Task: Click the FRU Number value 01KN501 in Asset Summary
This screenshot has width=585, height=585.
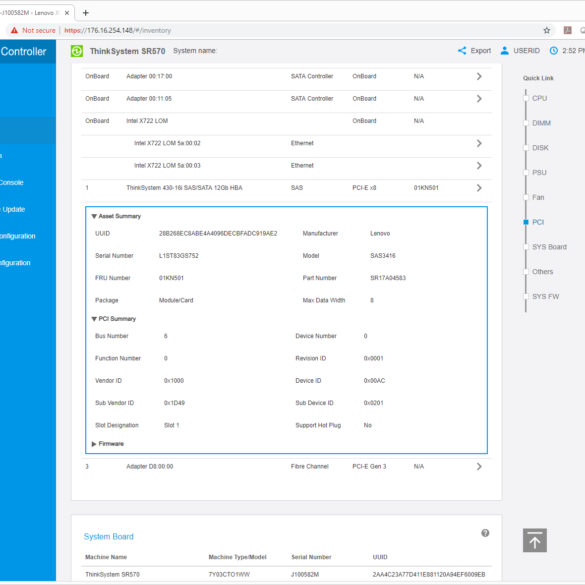Action: (x=171, y=278)
